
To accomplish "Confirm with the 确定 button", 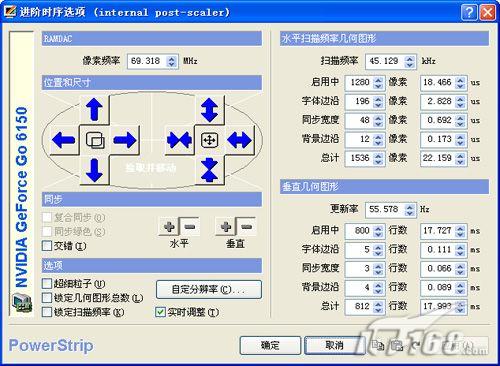I will click(270, 345).
